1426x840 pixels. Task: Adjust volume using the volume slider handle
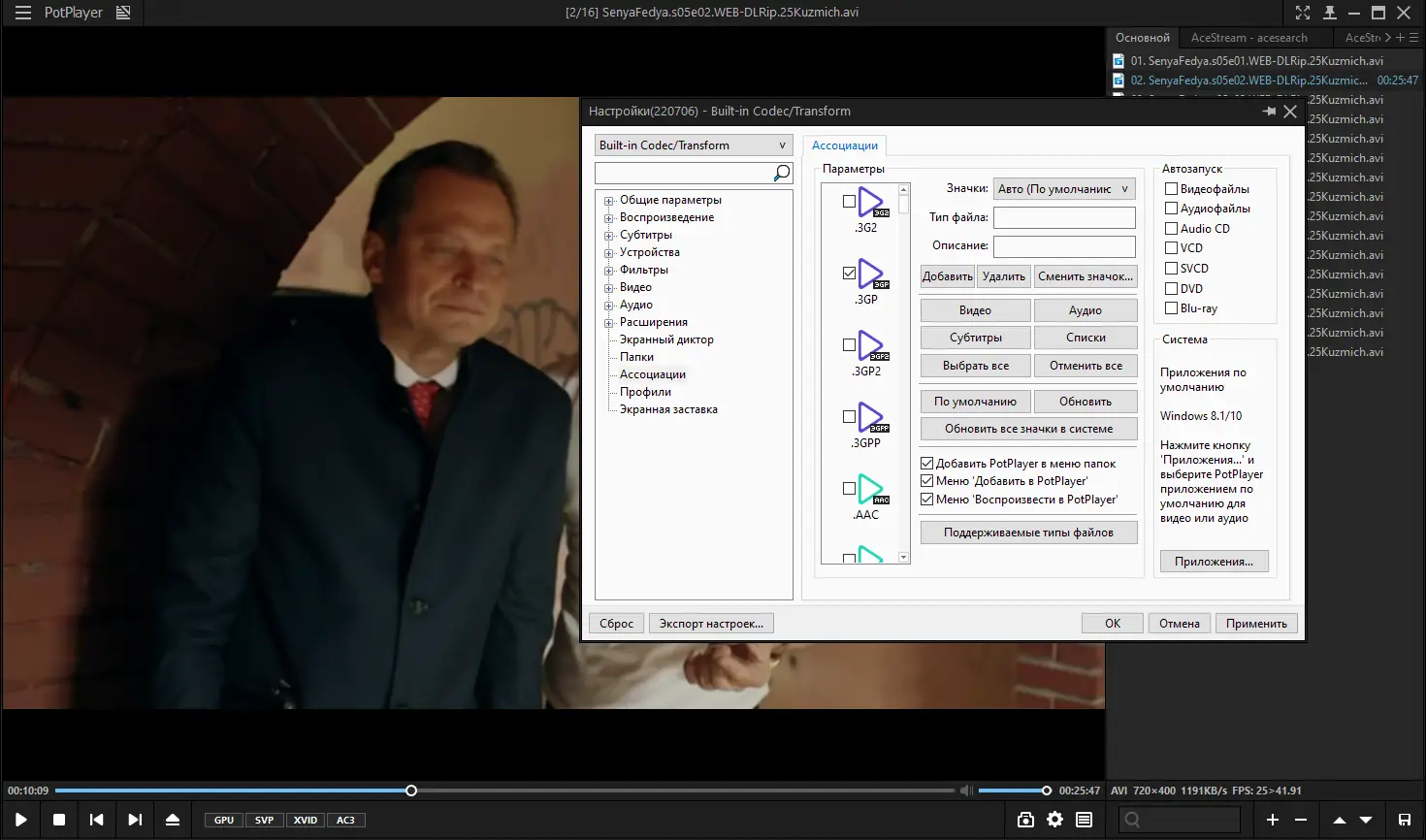(1046, 791)
